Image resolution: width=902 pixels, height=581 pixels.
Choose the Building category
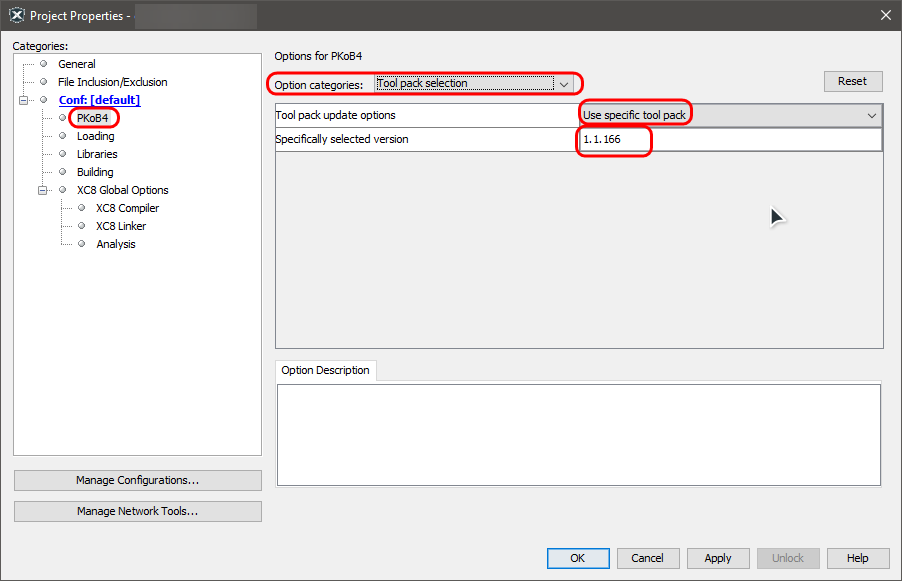tap(95, 172)
